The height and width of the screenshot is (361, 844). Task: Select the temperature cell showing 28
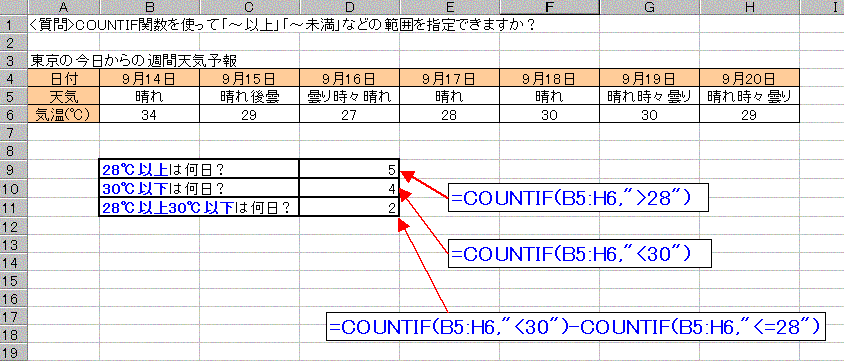point(449,114)
